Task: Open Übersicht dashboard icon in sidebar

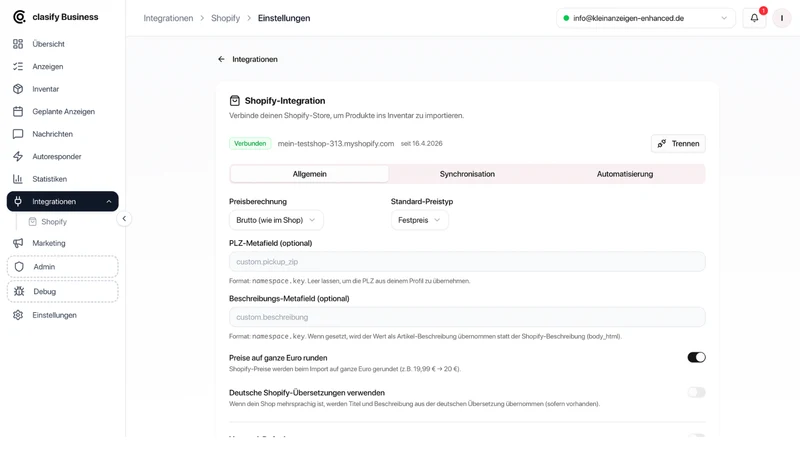Action: coord(18,44)
